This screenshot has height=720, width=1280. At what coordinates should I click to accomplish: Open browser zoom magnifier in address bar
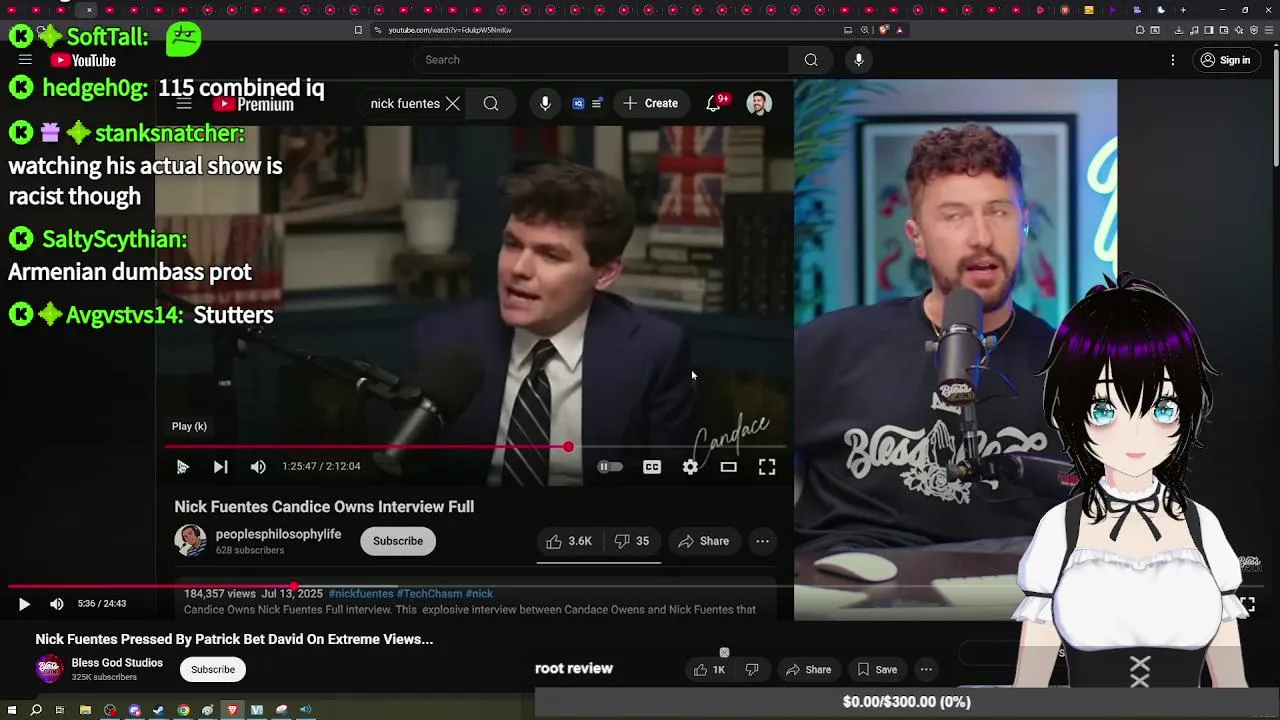point(865,30)
